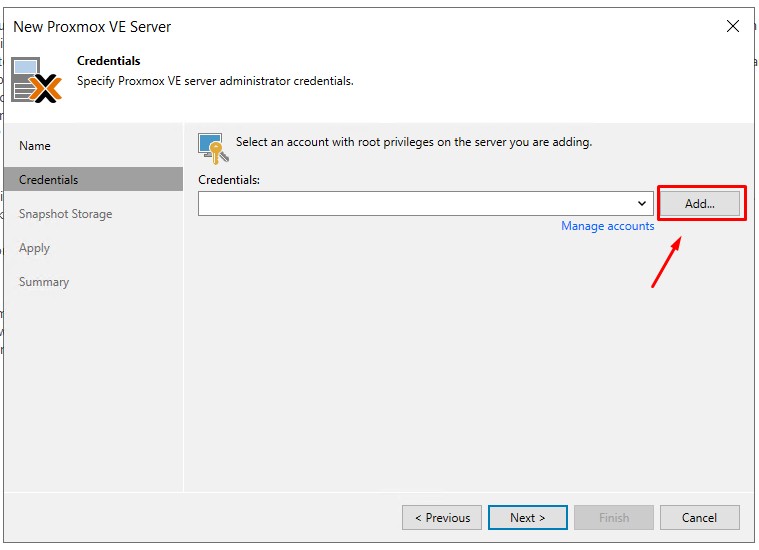Image resolution: width=759 pixels, height=550 pixels.
Task: Go to the Name wizard step
Action: click(x=35, y=146)
